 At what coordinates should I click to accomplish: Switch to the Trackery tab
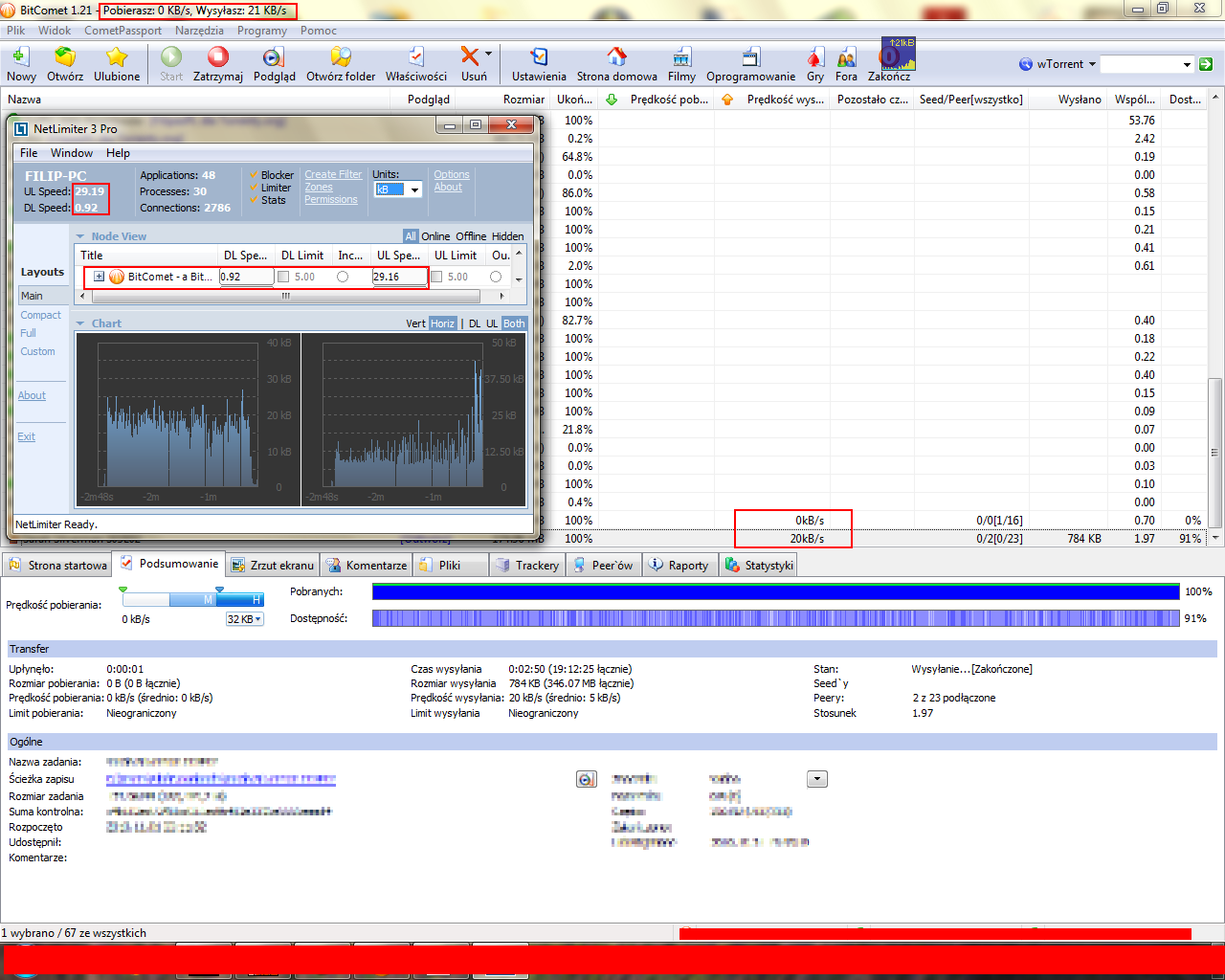pos(527,566)
